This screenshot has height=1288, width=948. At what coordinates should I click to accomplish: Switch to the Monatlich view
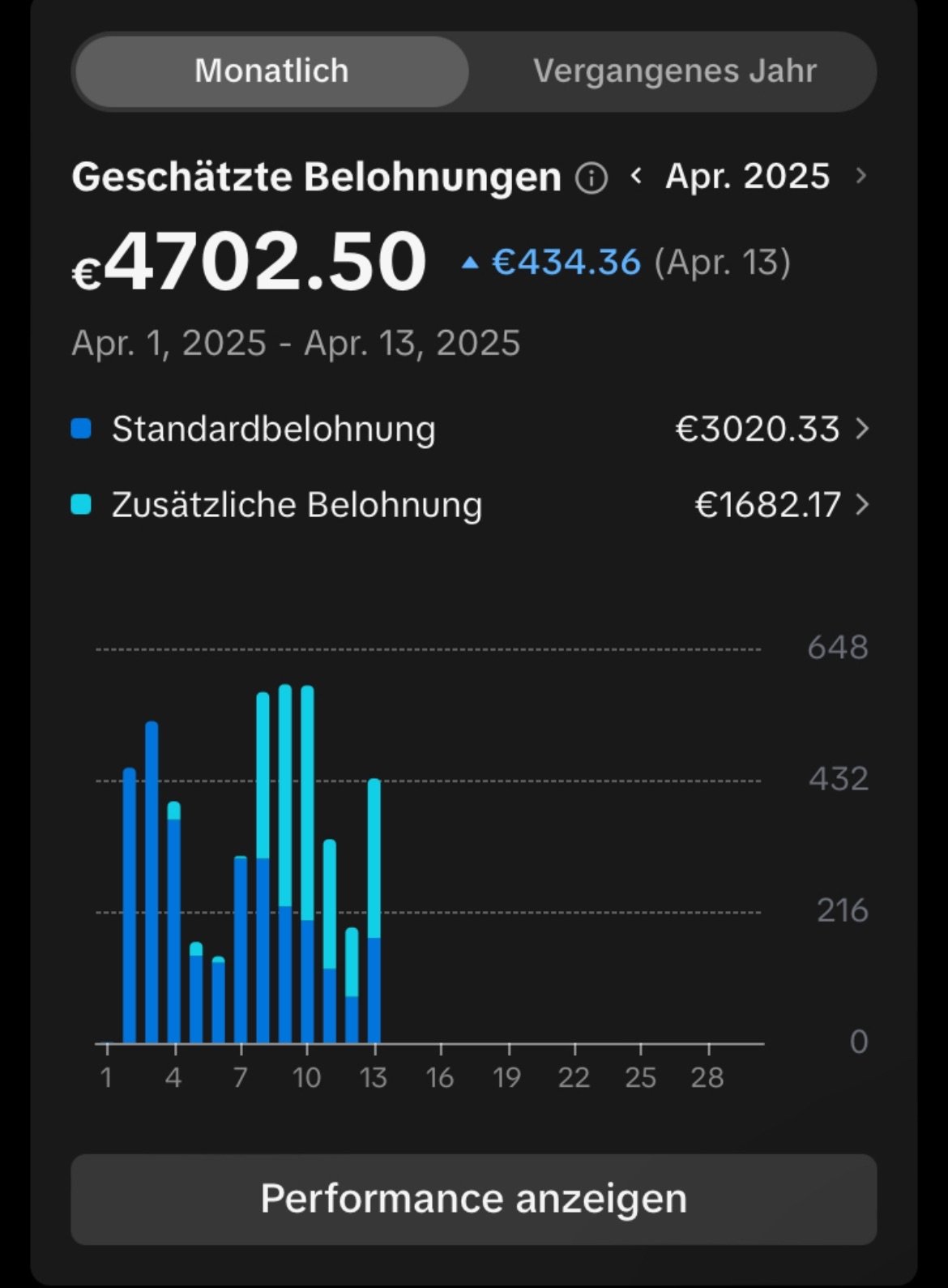pos(271,71)
